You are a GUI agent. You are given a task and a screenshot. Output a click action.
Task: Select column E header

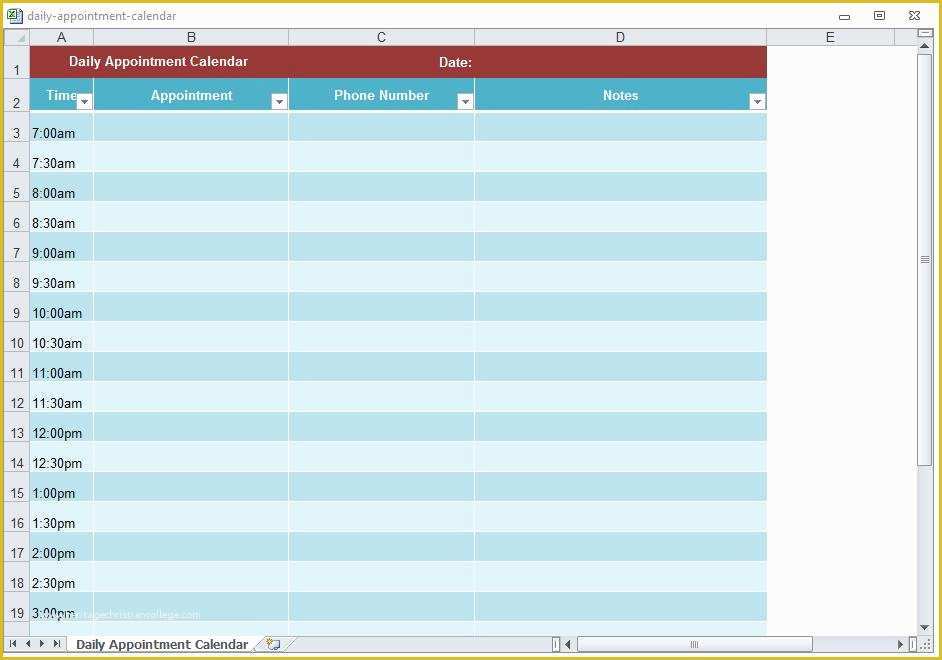pyautogui.click(x=830, y=37)
